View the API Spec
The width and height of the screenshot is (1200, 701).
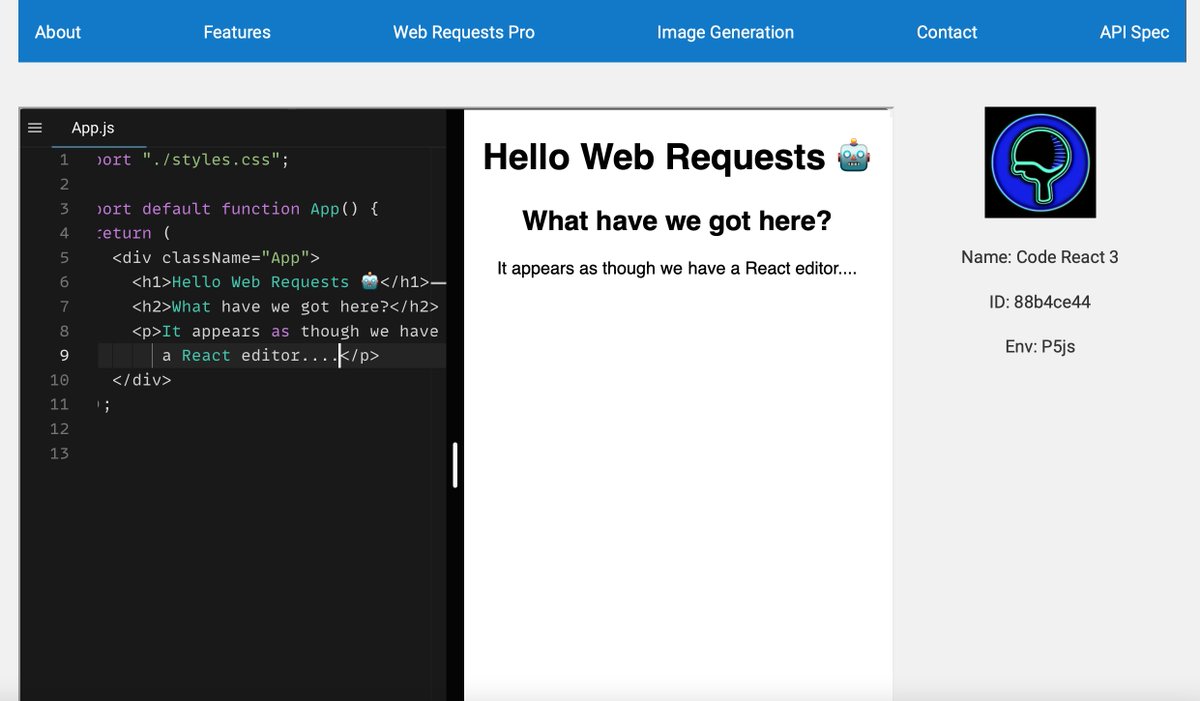(x=1134, y=31)
